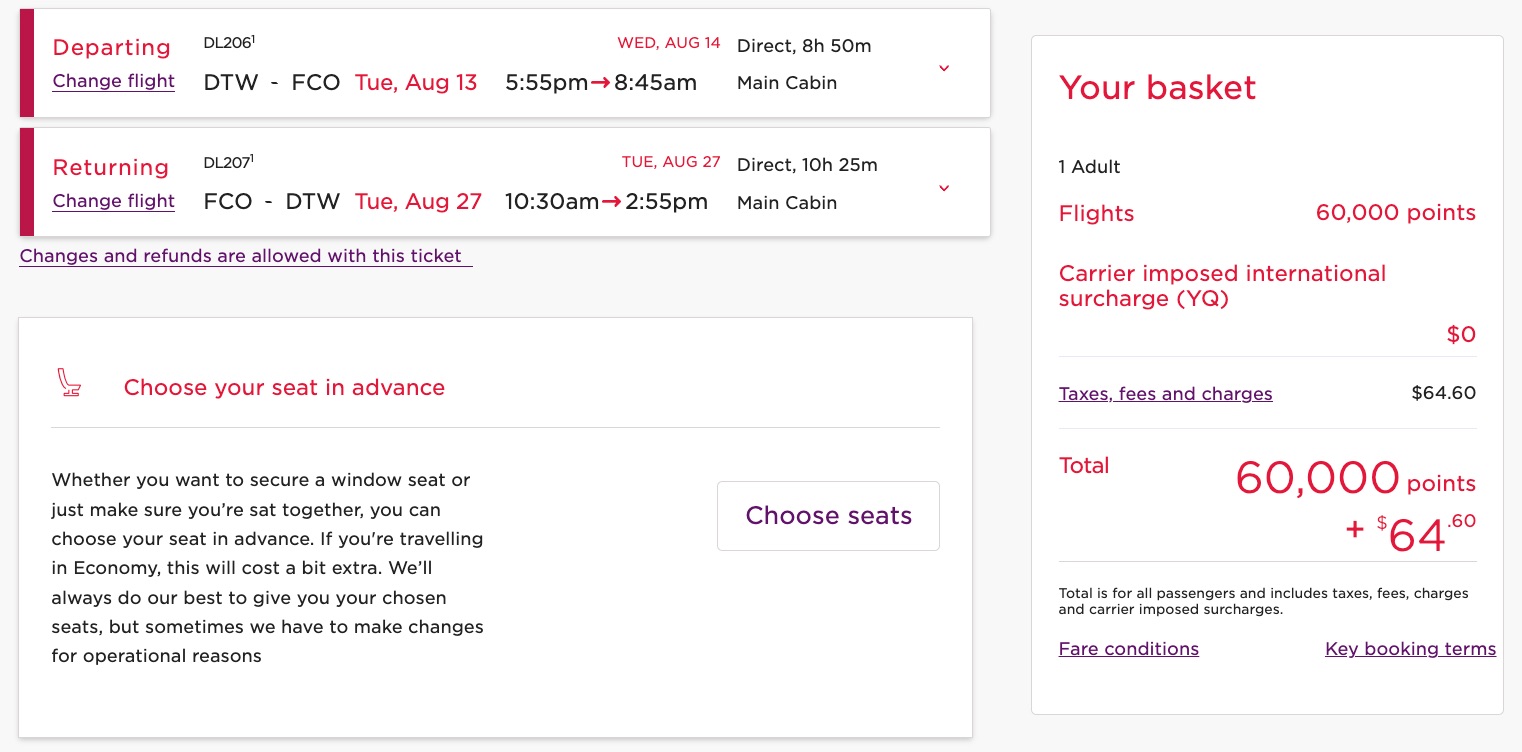Open the changes and refunds policy link
This screenshot has width=1522, height=752.
click(x=245, y=256)
